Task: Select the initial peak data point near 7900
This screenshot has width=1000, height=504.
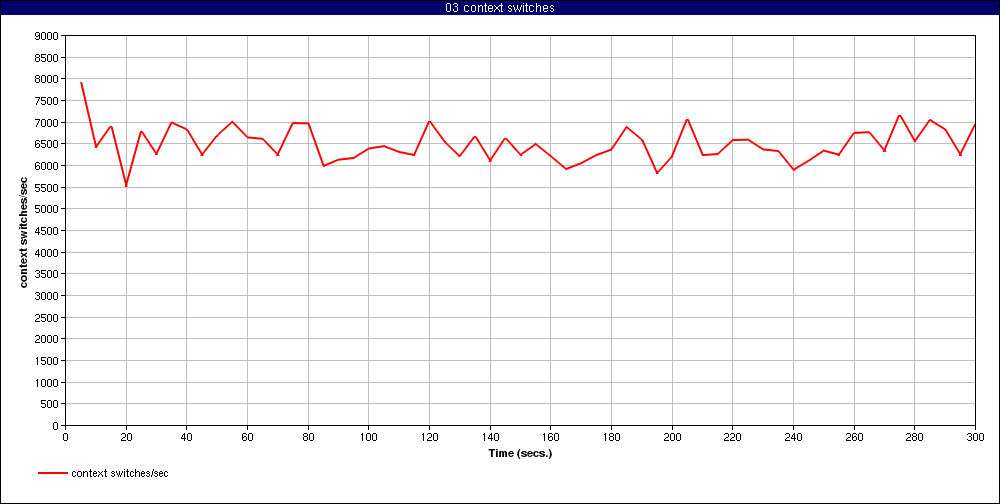Action: (81, 83)
